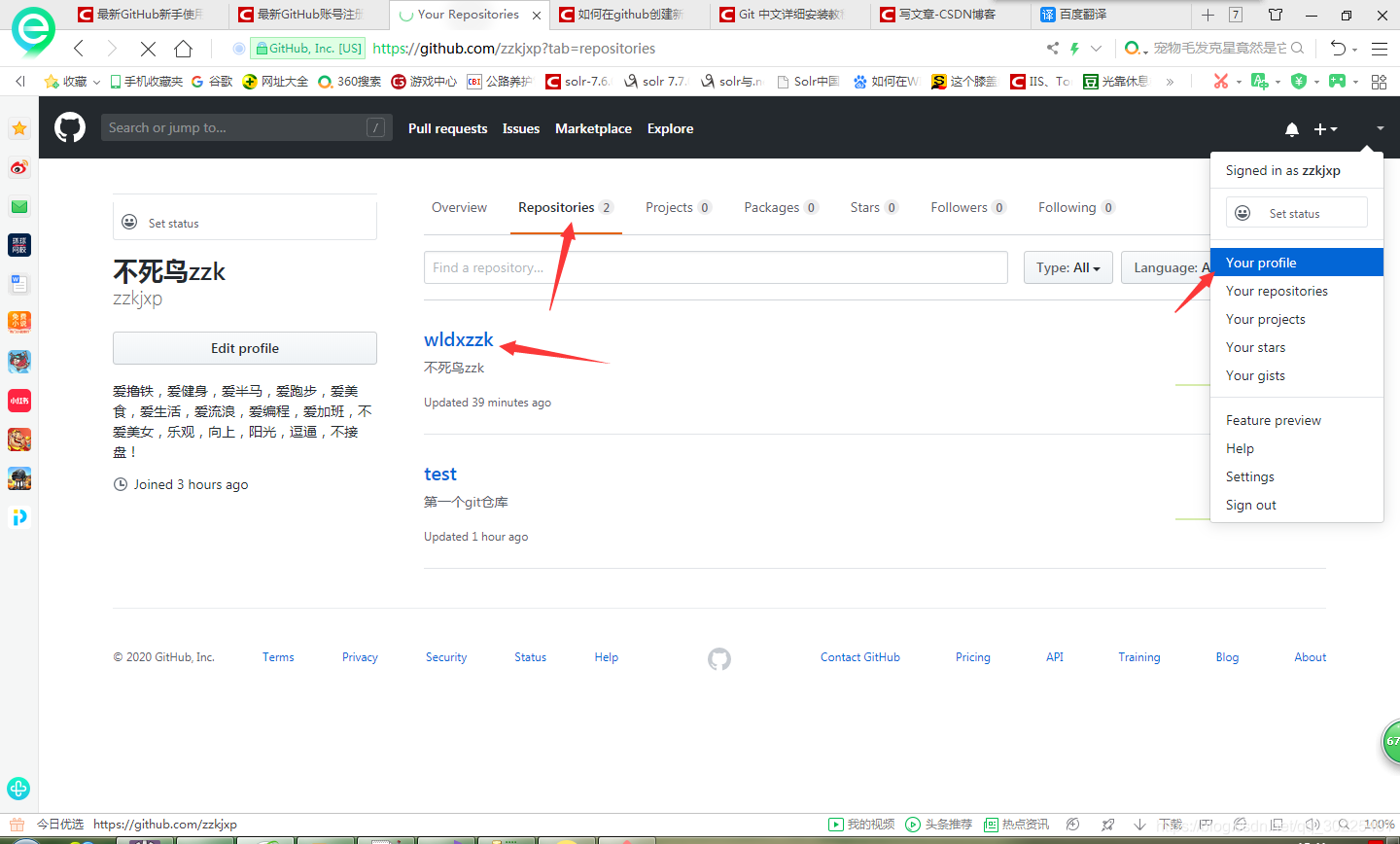Choose Your projects in user menu
Screen dimensions: 1400x844
tap(1297, 319)
